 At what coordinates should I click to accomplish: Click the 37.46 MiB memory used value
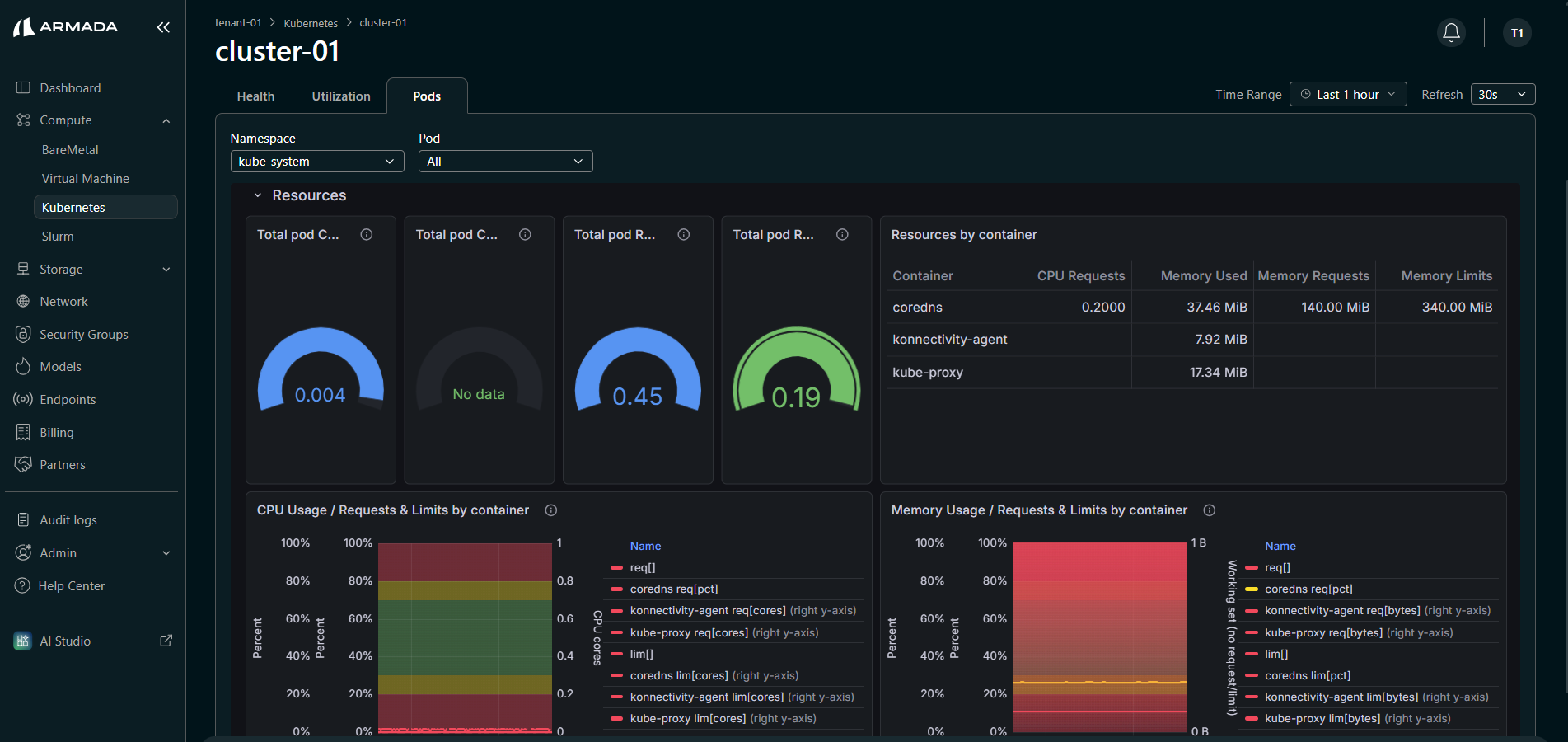point(1217,308)
